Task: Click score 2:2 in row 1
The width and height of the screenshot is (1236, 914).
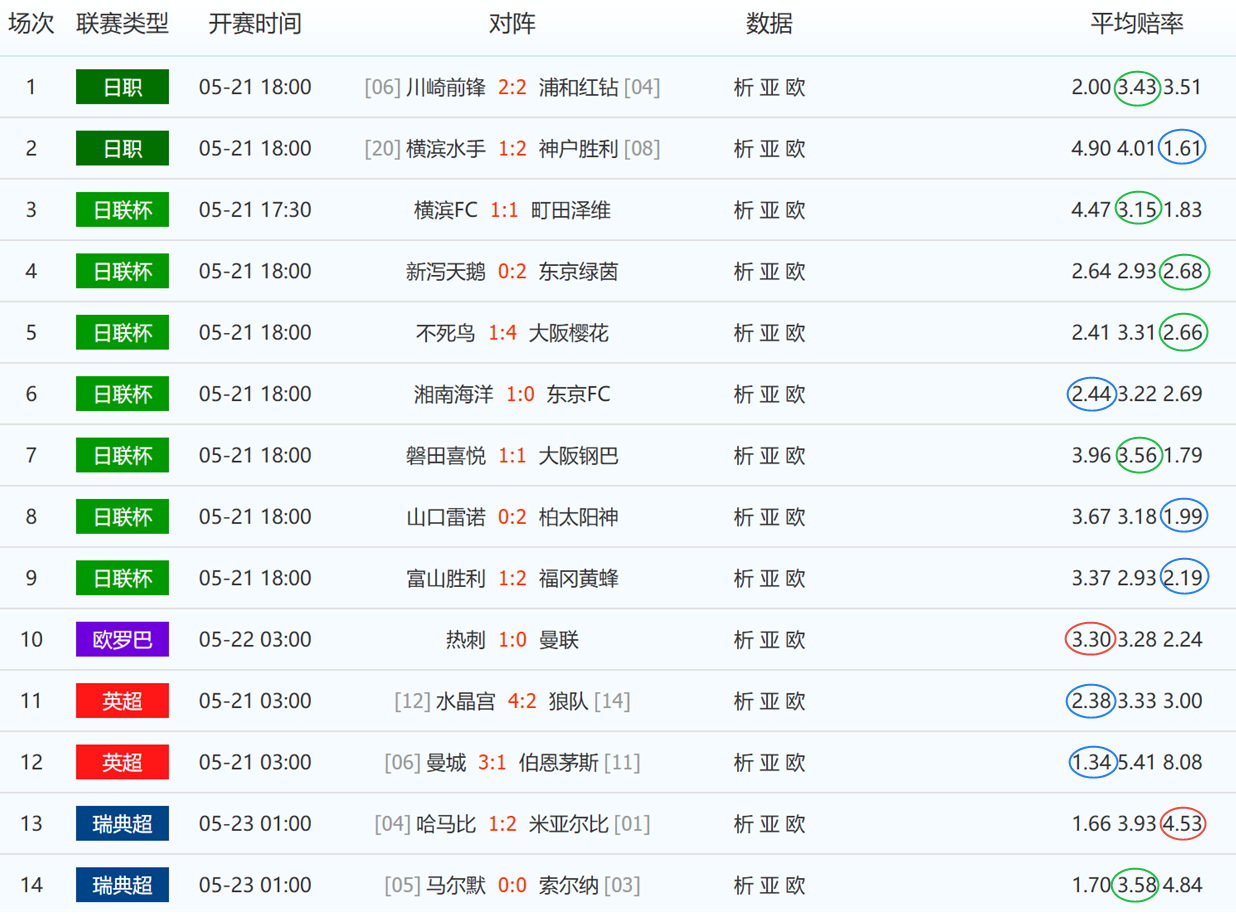Action: point(512,88)
